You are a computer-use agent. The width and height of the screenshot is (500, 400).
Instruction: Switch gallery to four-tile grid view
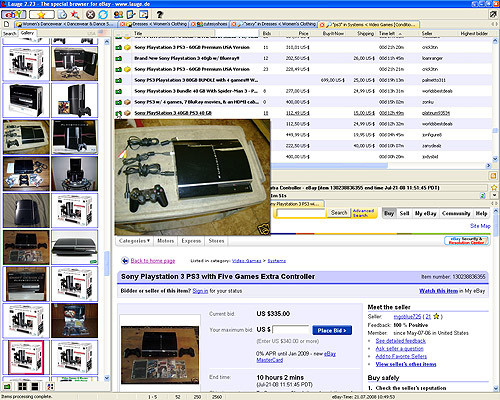[x=22, y=387]
